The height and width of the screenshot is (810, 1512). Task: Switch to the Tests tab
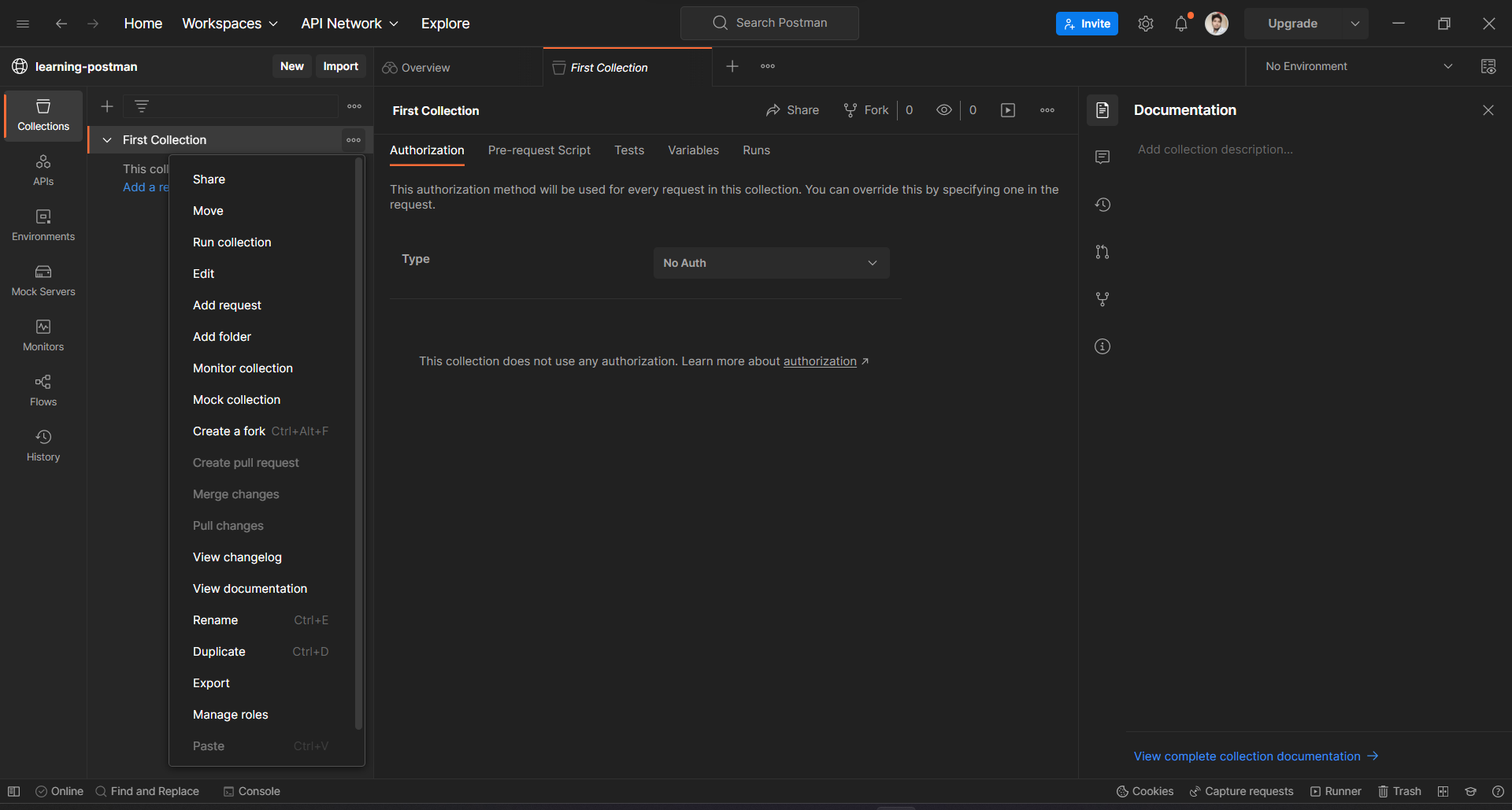click(x=629, y=150)
